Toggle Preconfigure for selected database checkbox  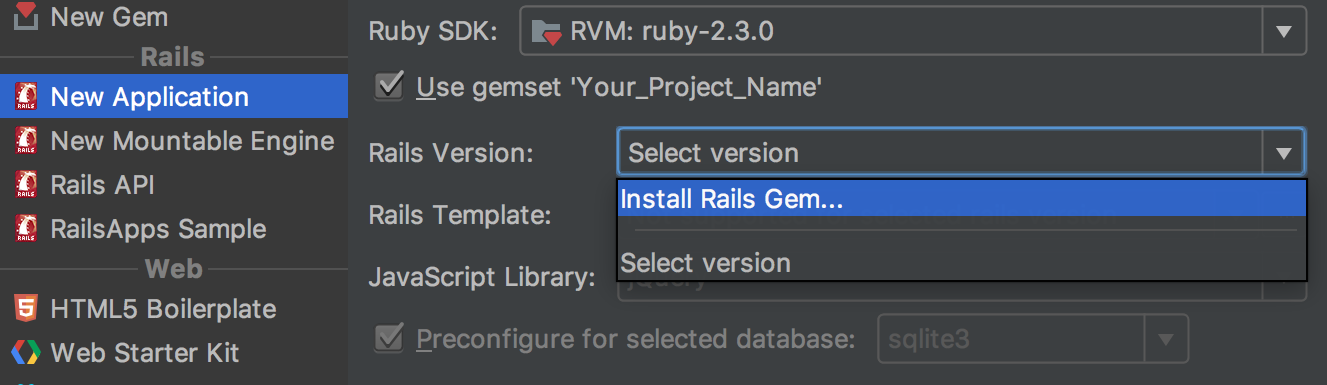(x=388, y=338)
